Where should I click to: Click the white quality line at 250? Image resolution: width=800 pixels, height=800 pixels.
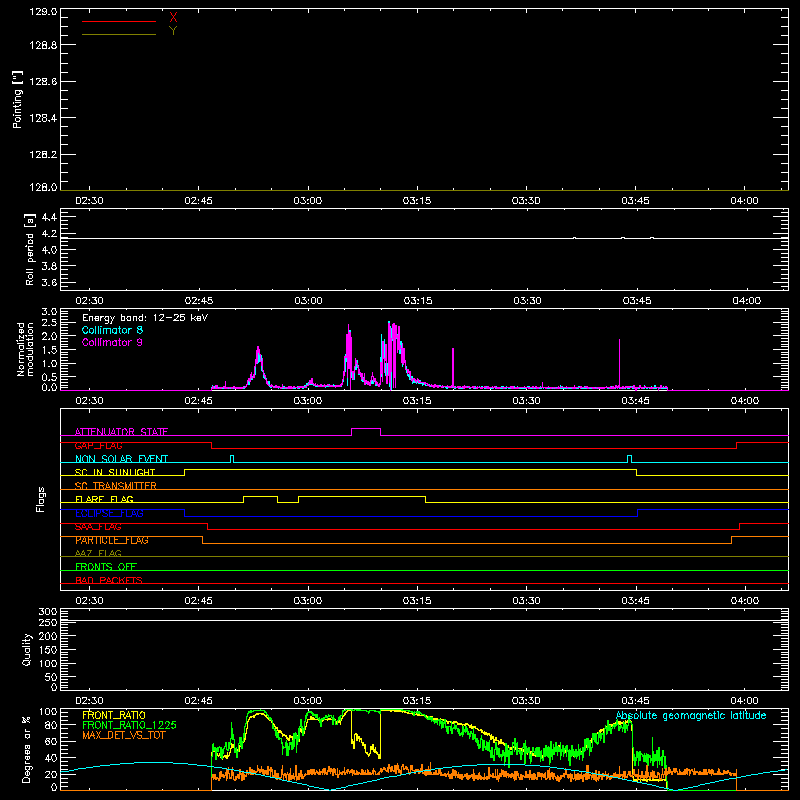click(424, 621)
